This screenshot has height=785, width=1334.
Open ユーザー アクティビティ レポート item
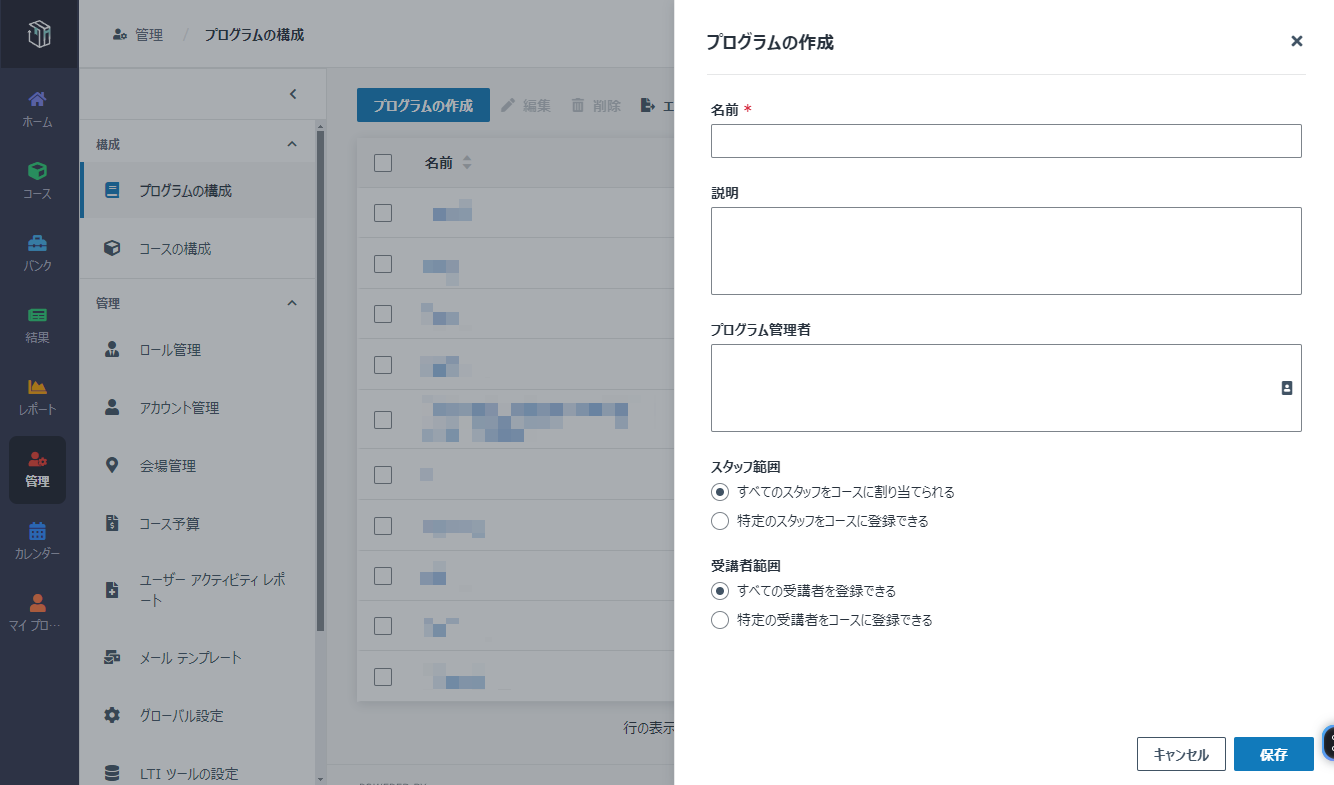198,591
